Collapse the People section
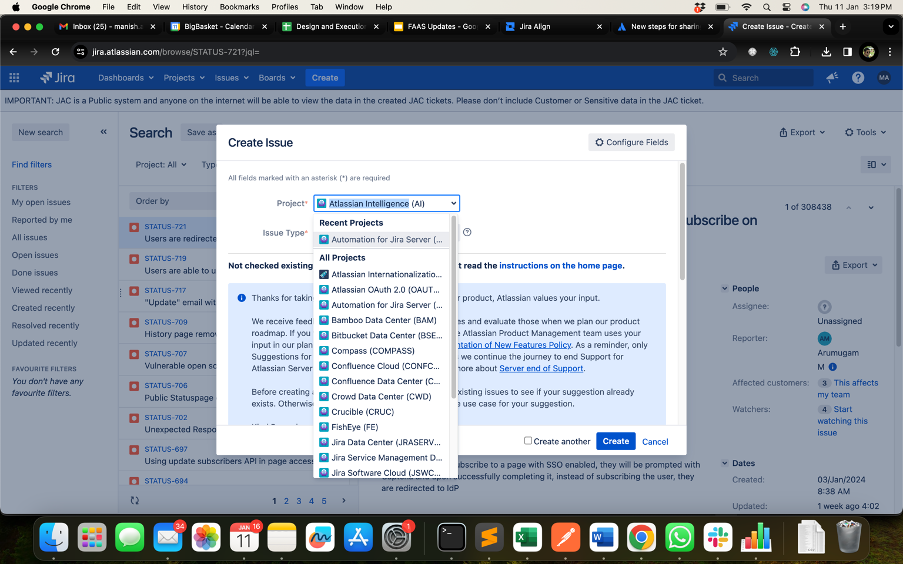Viewport: 904px width, 564px height. [725, 288]
